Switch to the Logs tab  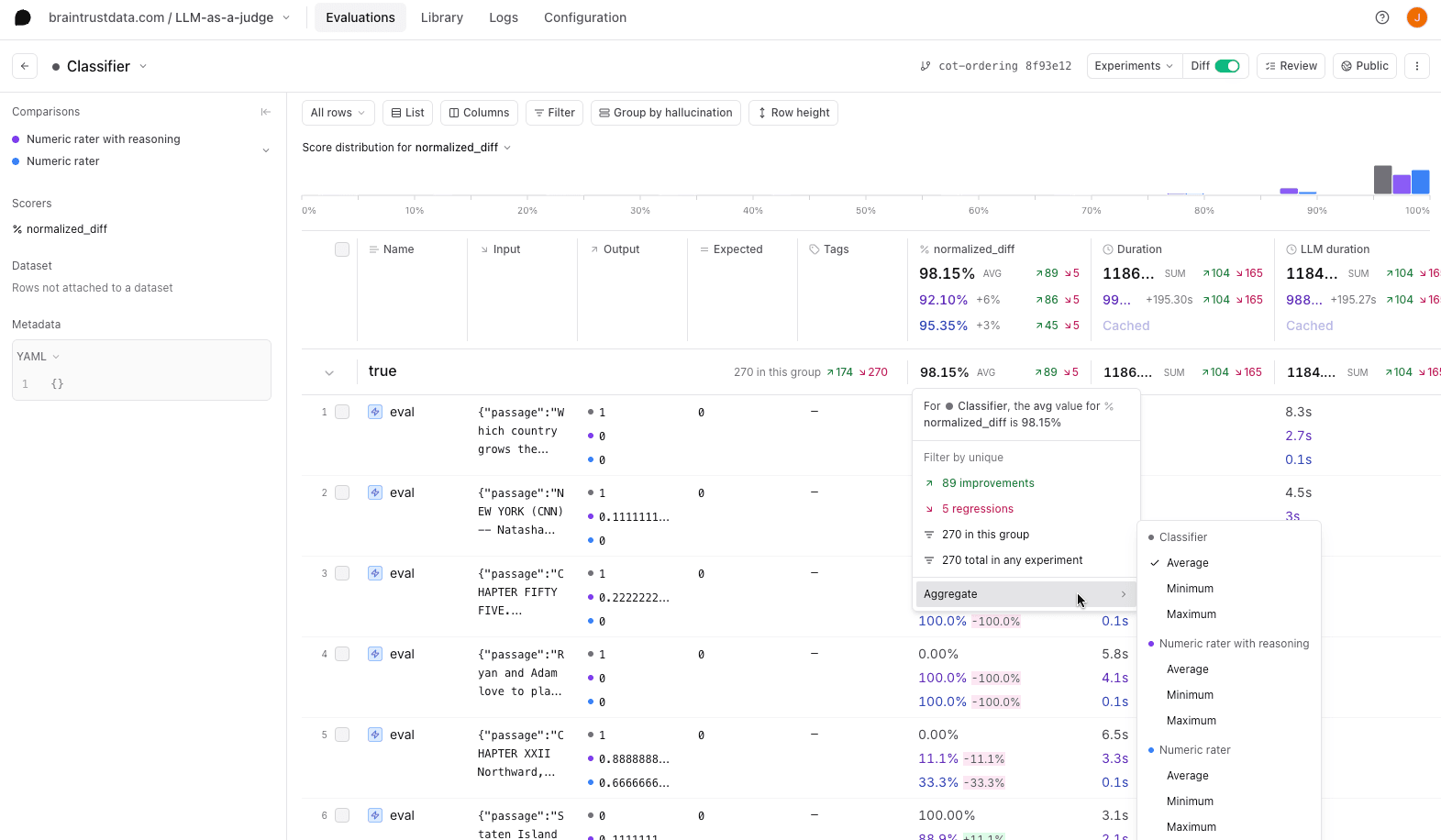point(503,17)
